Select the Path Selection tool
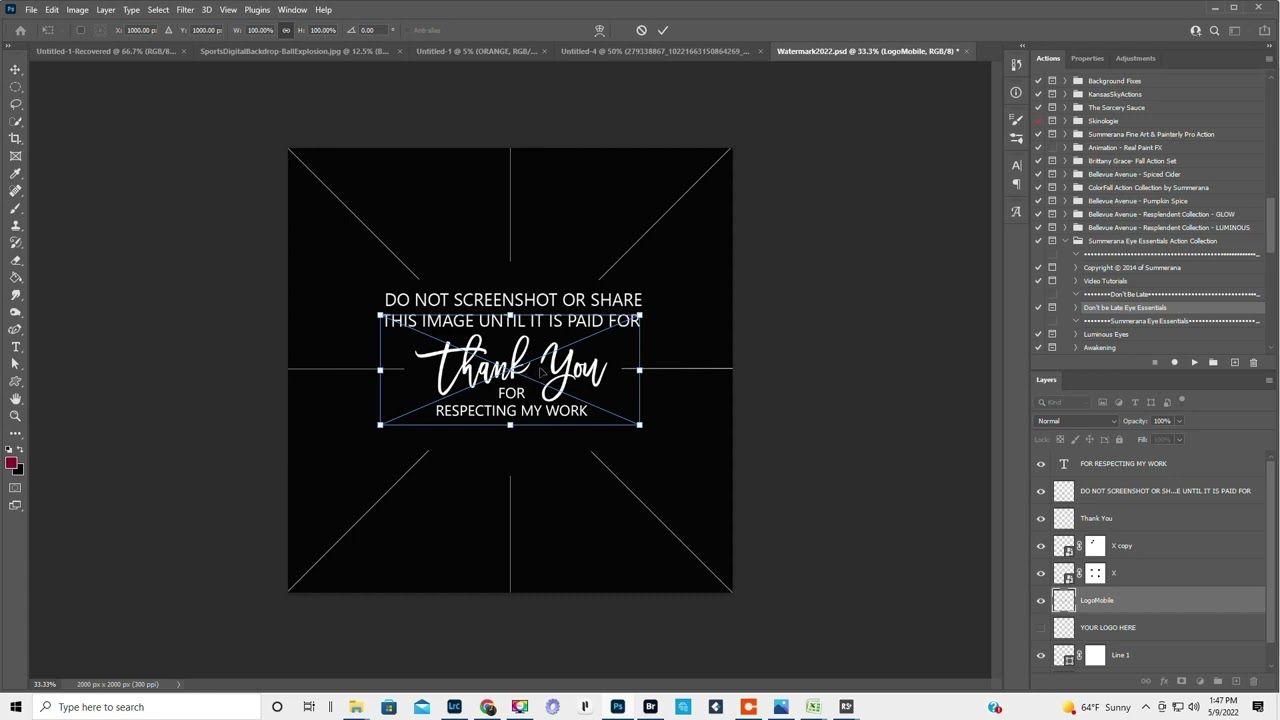The image size is (1280, 720). (x=15, y=364)
